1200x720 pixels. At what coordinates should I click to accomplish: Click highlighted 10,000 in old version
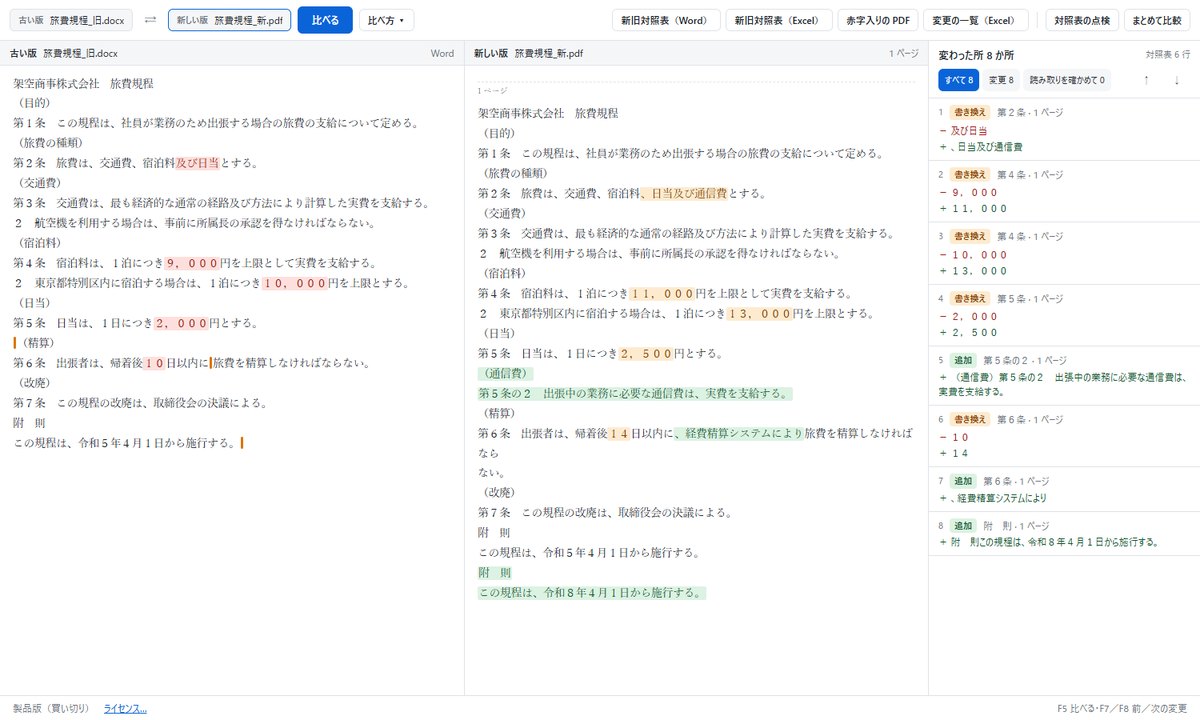pyautogui.click(x=294, y=283)
